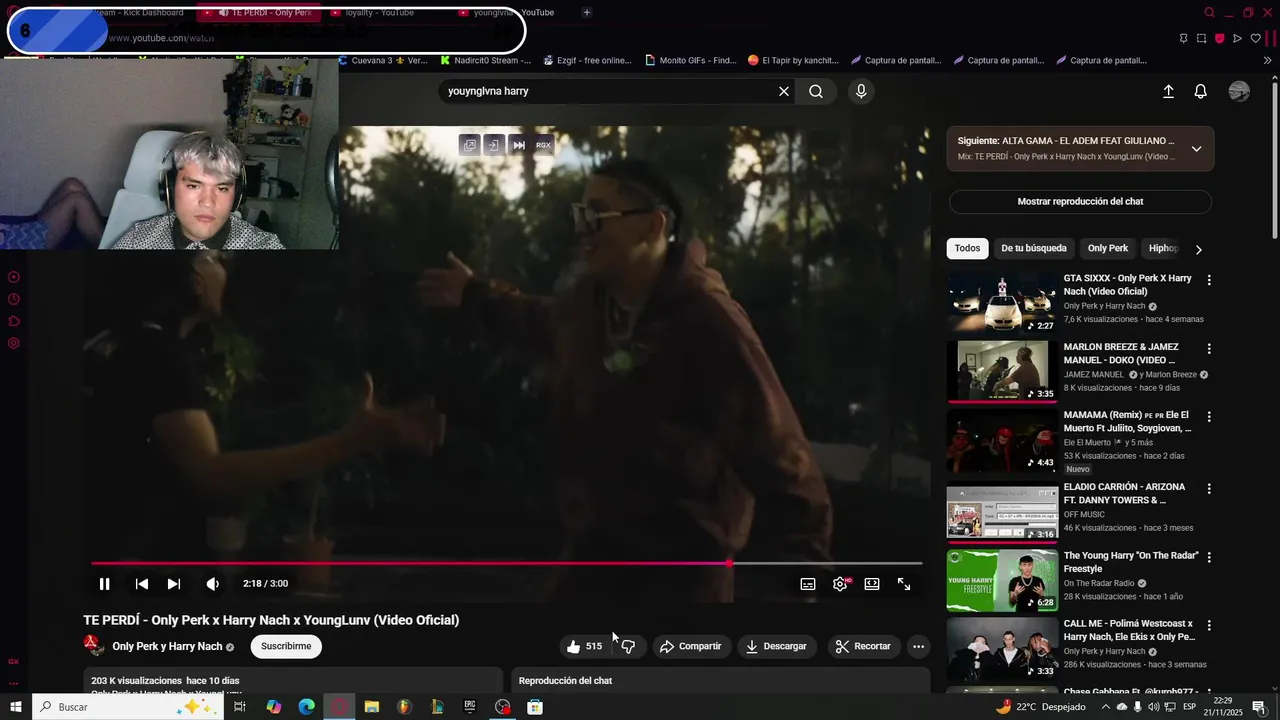Viewport: 1280px width, 720px height.
Task: Select the Only Perk filter chip
Action: 1108,248
